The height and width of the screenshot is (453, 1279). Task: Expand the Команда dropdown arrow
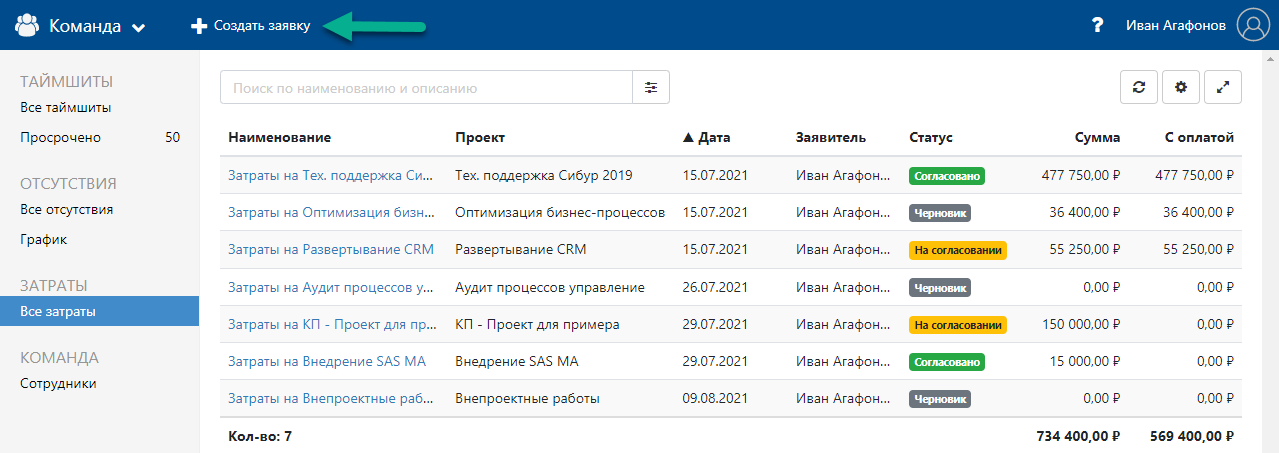(x=138, y=27)
